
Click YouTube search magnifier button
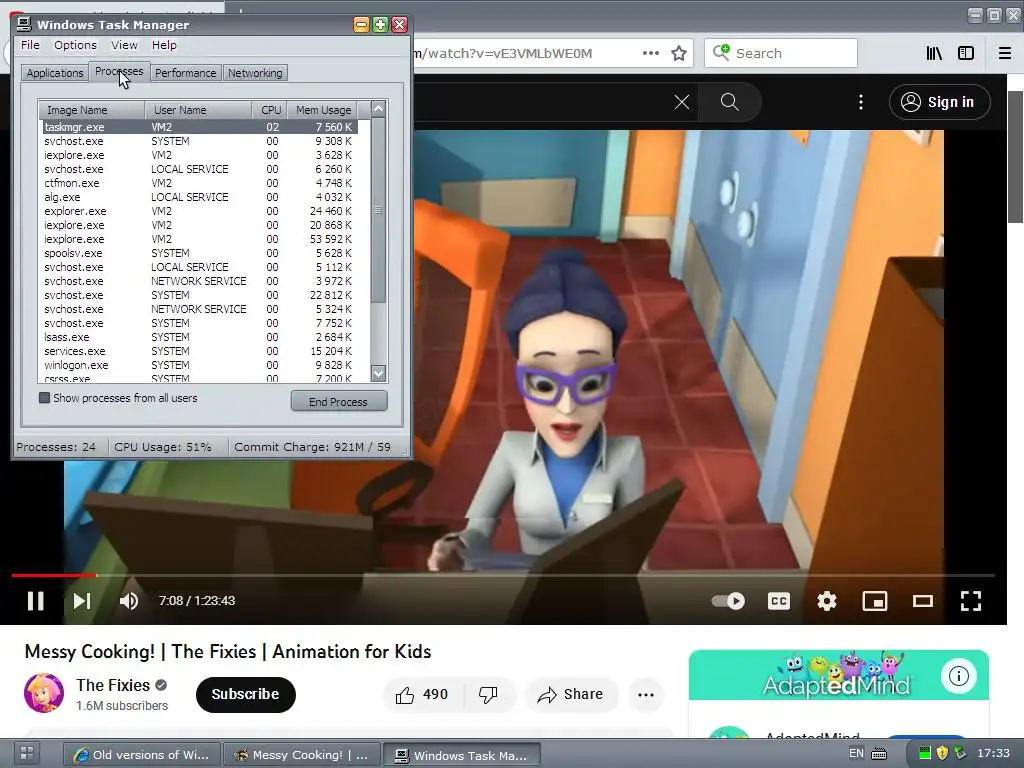coord(729,102)
